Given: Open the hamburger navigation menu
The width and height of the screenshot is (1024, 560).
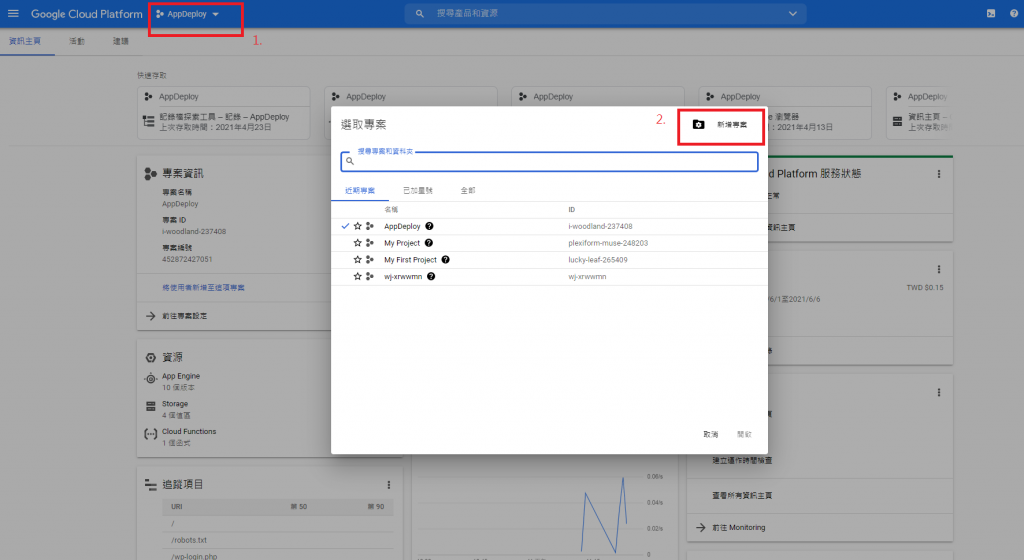Looking at the screenshot, I should click(13, 14).
